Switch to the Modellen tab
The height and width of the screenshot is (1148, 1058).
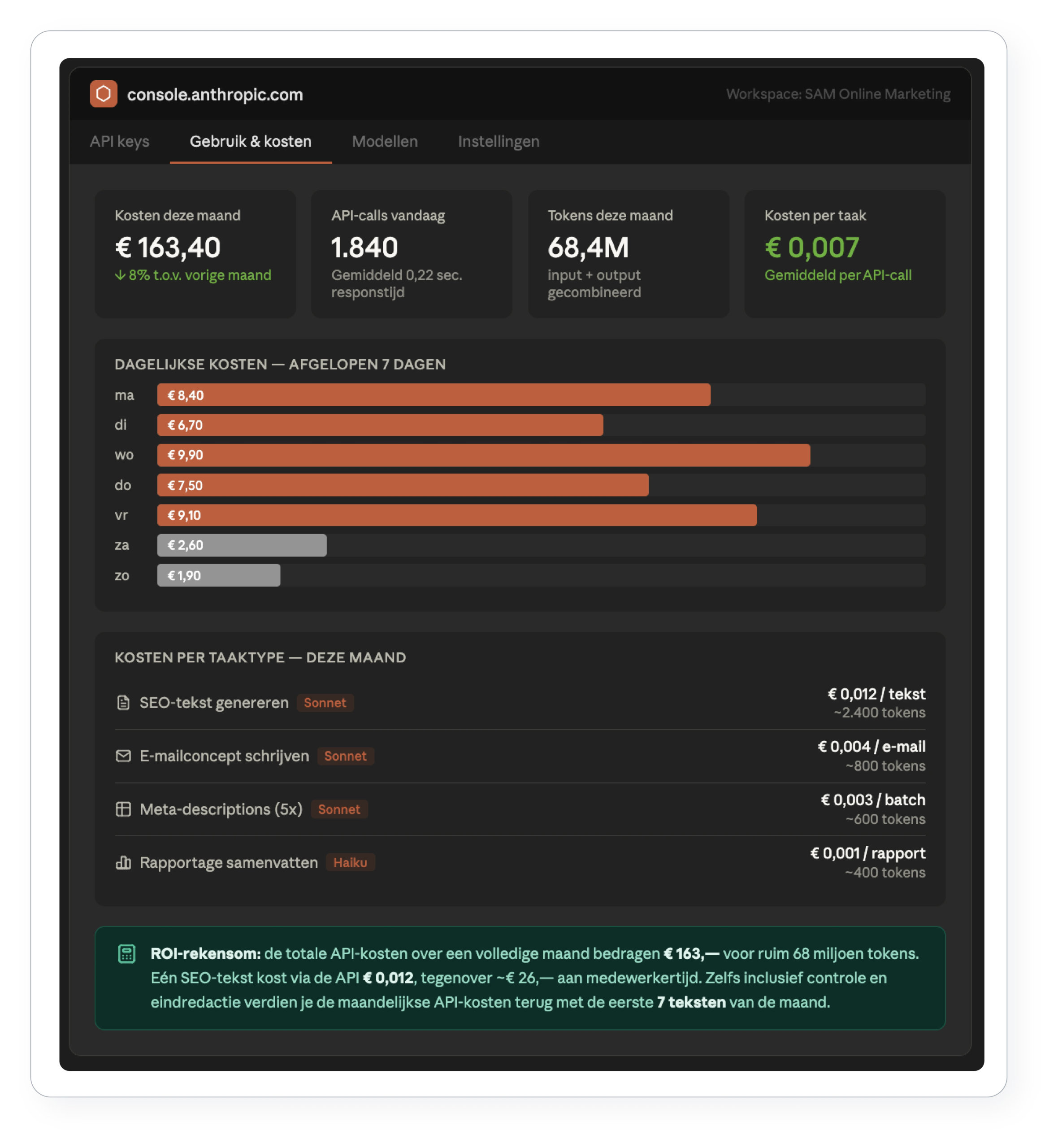coord(385,141)
